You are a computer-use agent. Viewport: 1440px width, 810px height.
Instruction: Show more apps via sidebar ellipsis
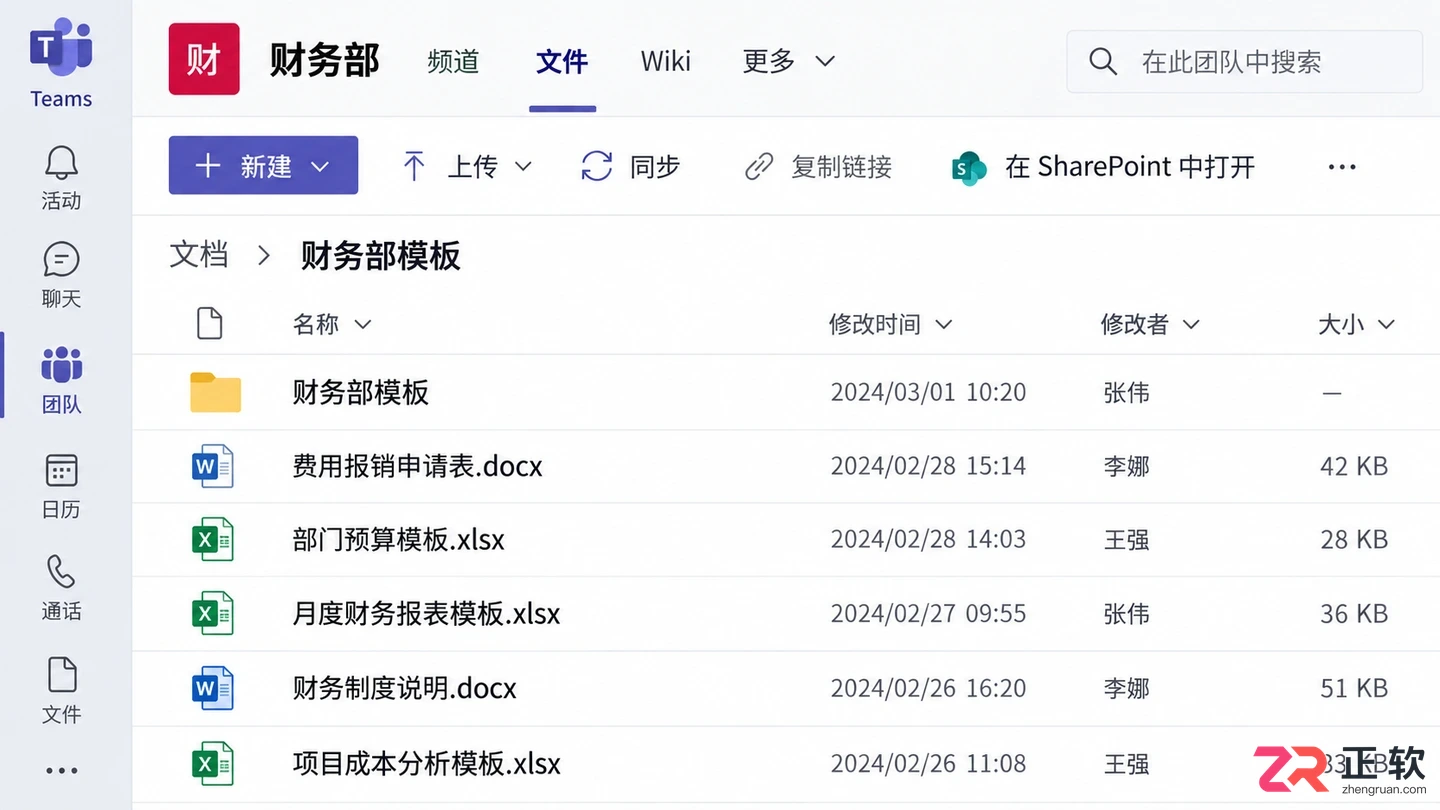(61, 771)
